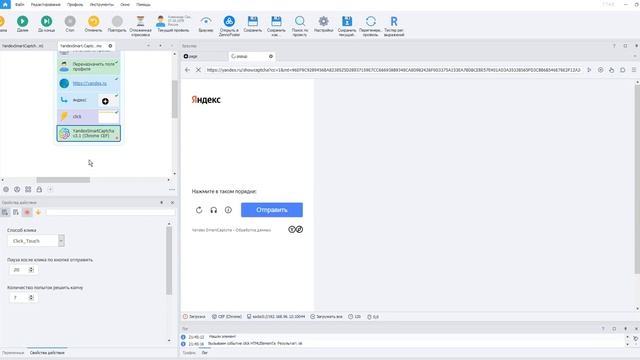Click horizontal scrollbar of project canvas
Image resolution: width=640 pixels, height=360 pixels.
point(63,180)
